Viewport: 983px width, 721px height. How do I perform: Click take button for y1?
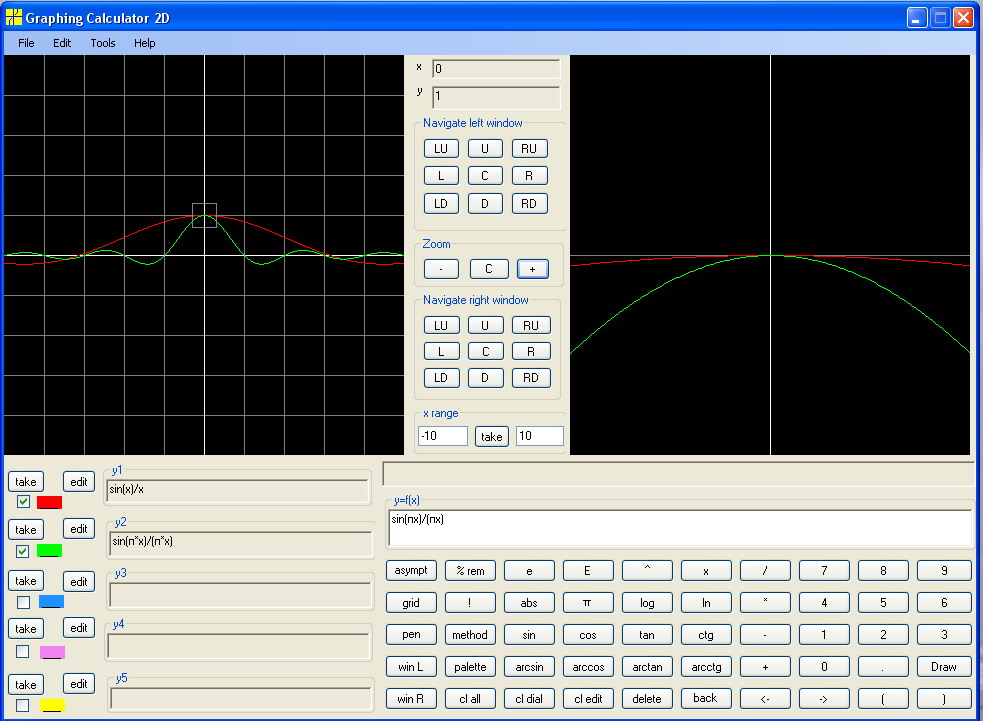(x=26, y=482)
